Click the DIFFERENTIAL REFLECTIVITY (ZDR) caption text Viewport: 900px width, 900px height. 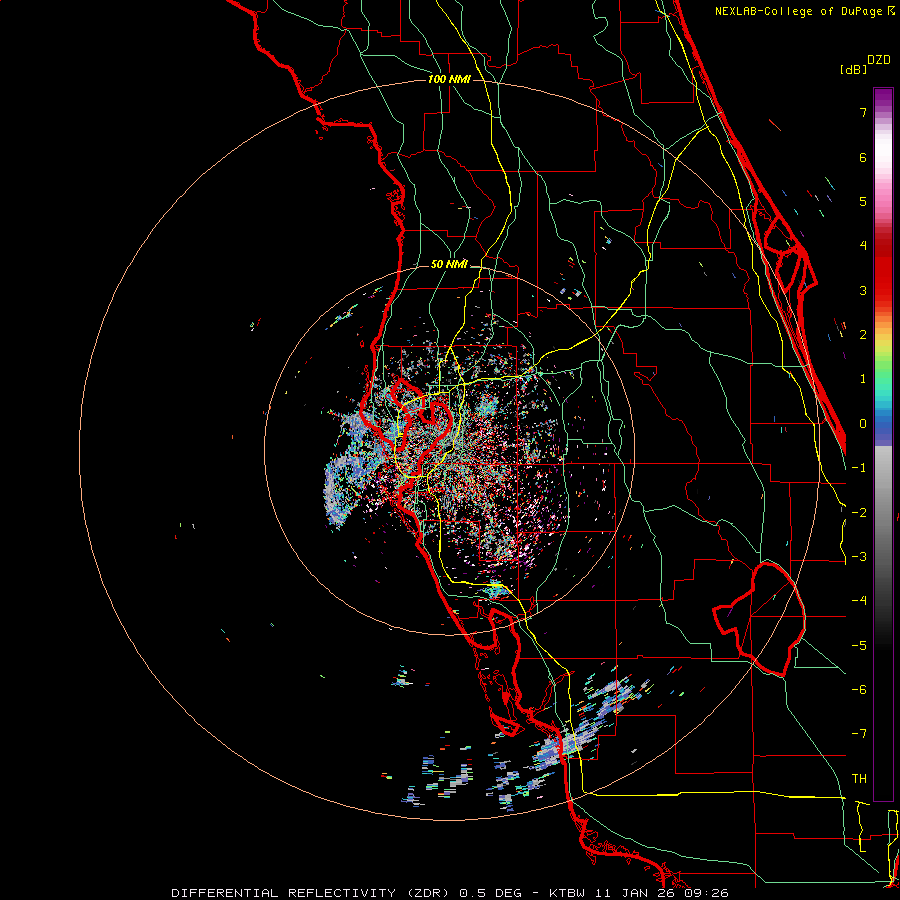click(x=313, y=893)
